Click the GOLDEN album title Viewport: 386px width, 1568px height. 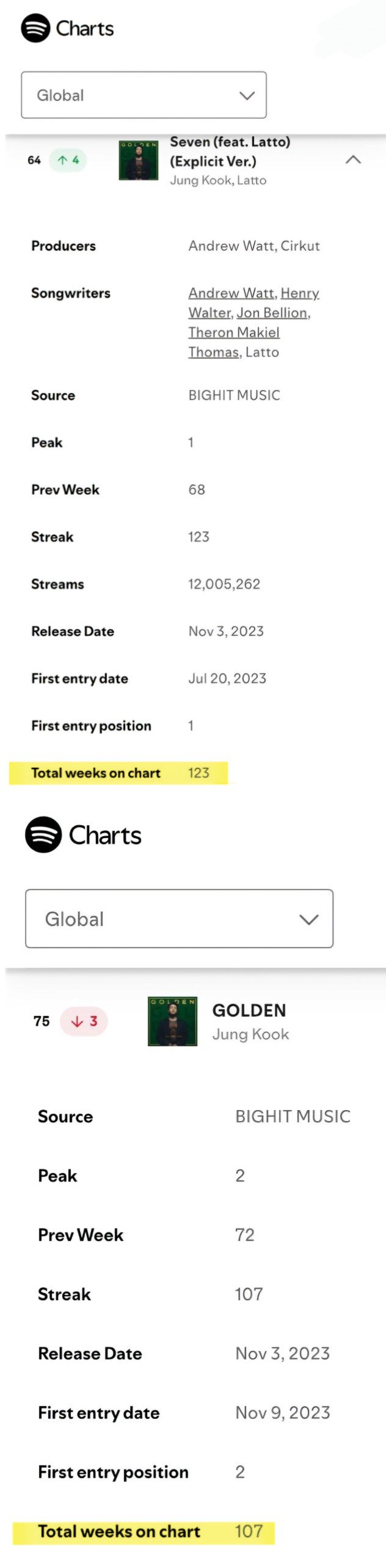tap(249, 1010)
